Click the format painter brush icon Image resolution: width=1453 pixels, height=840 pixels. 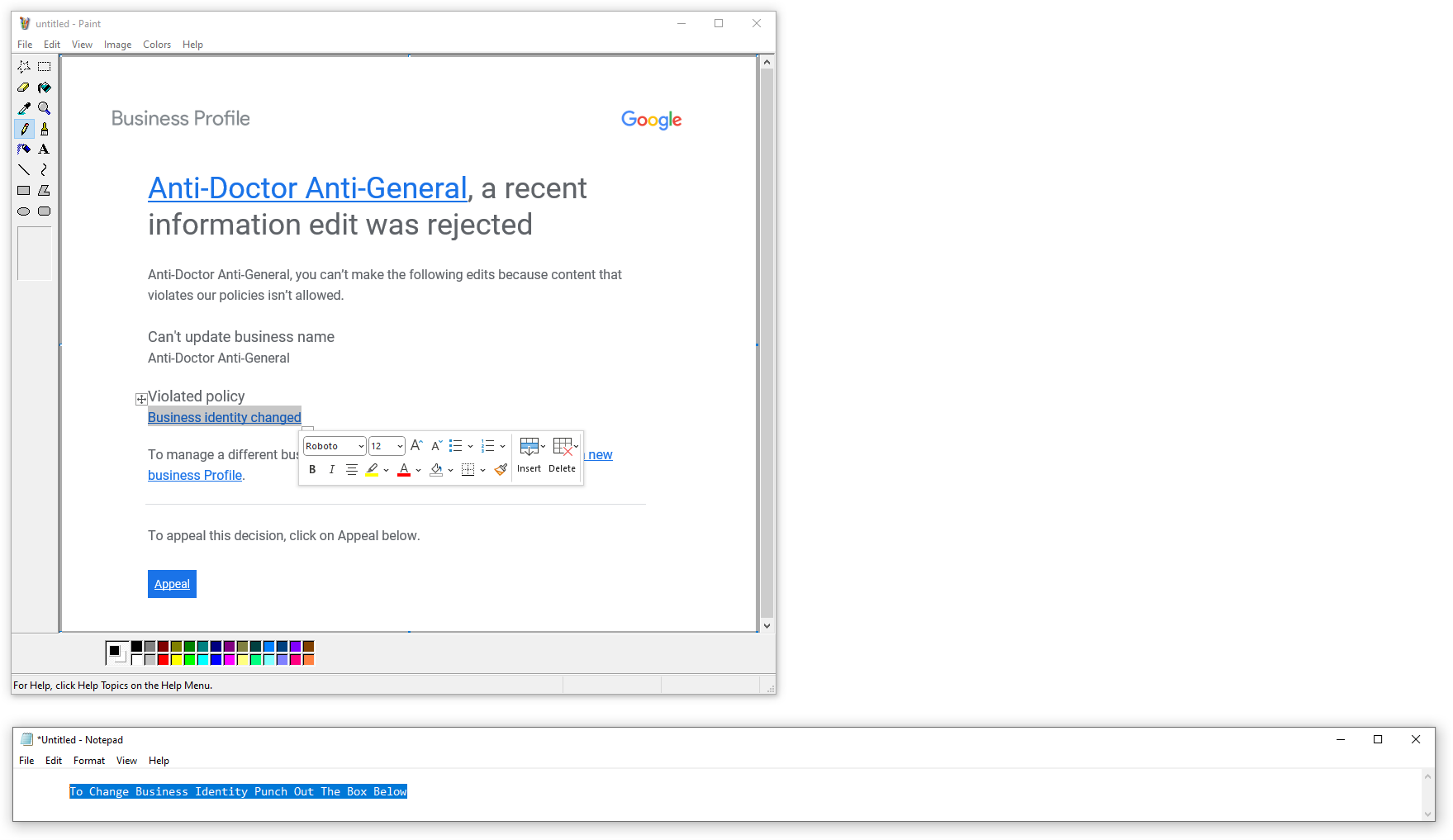501,470
